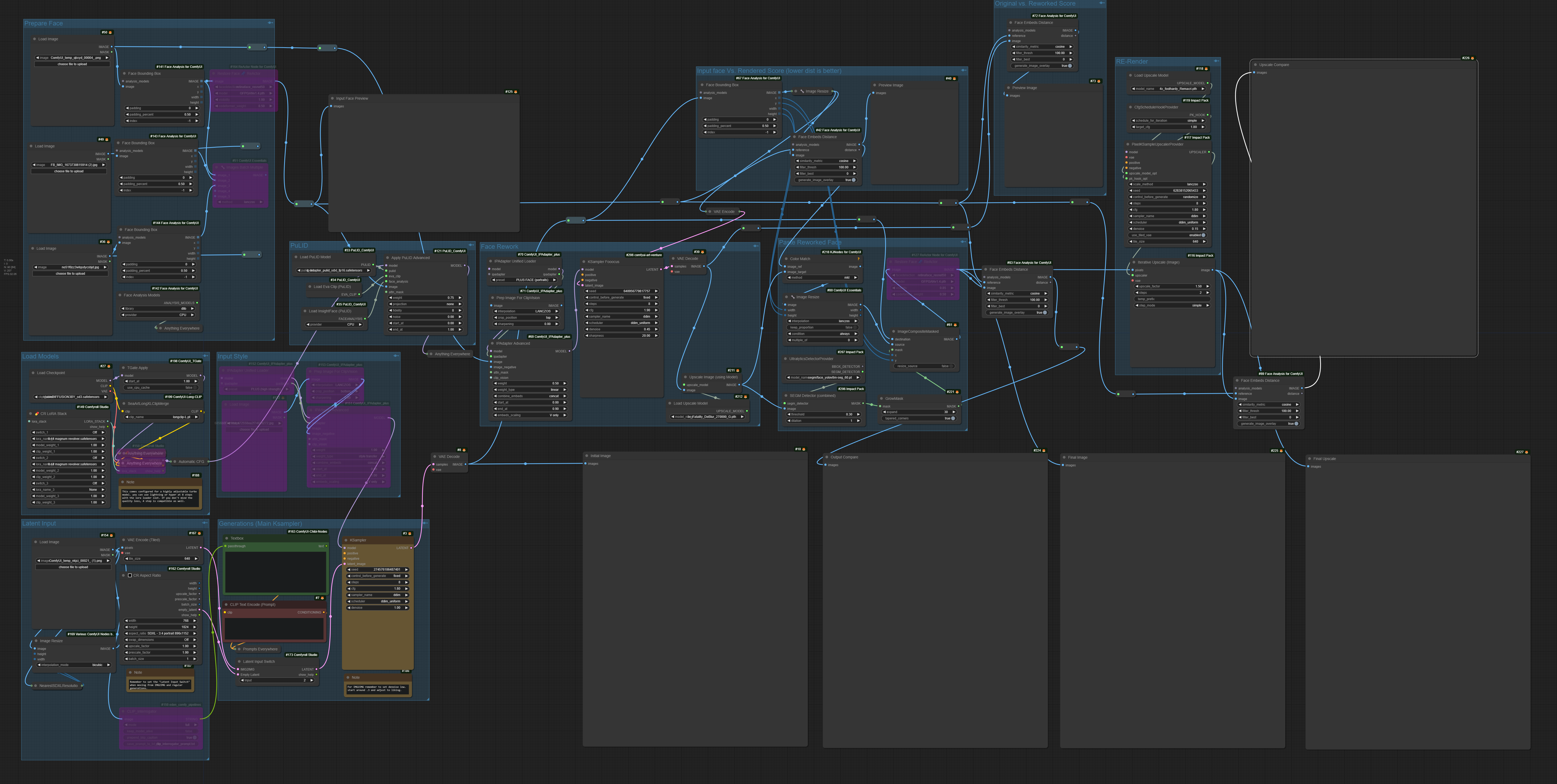Image resolution: width=1557 pixels, height=784 pixels.
Task: Open library dropdown in Face Analysis Models
Action: [x=158, y=308]
